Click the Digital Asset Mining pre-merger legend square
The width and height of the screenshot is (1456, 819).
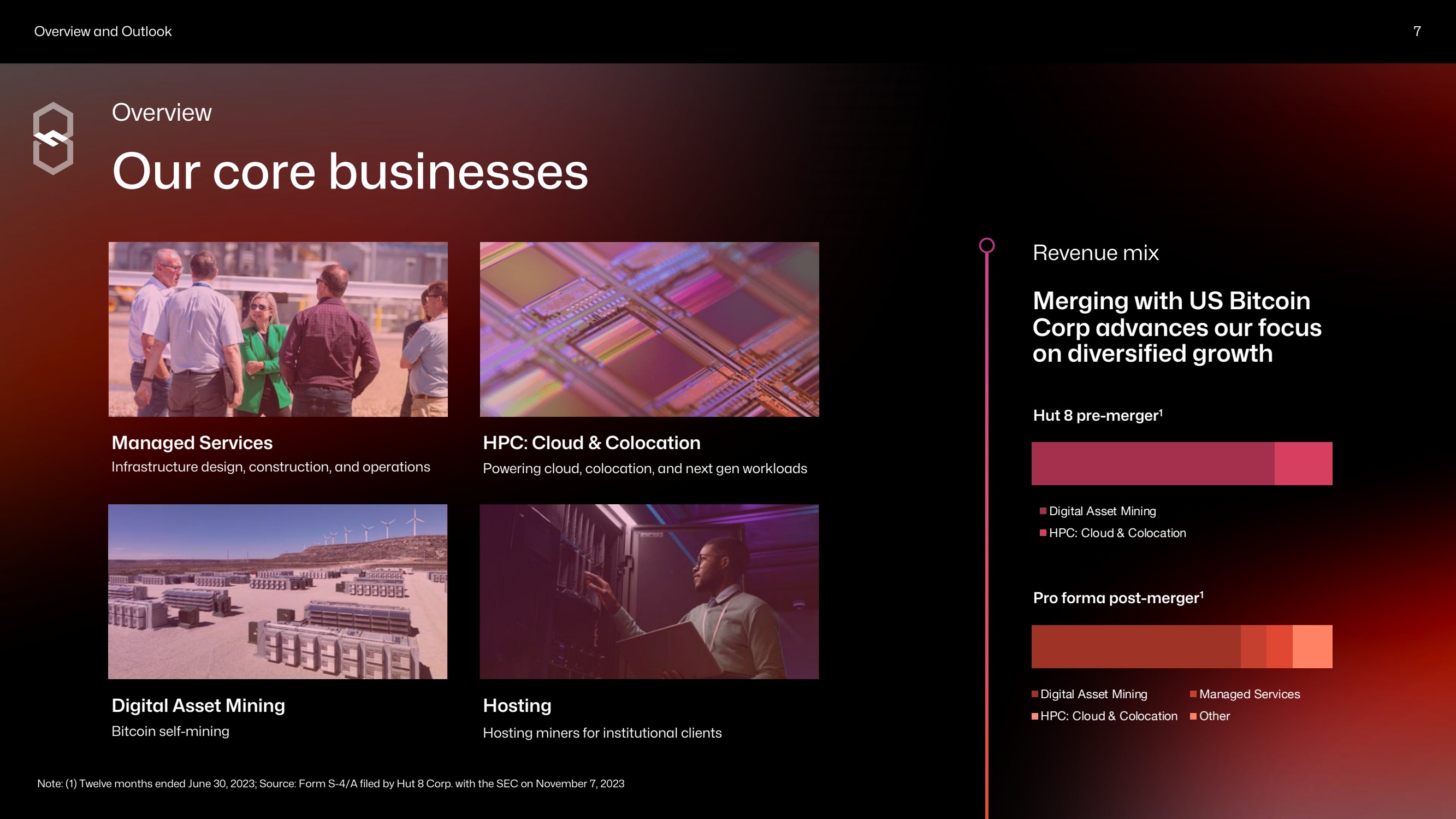tap(1042, 511)
